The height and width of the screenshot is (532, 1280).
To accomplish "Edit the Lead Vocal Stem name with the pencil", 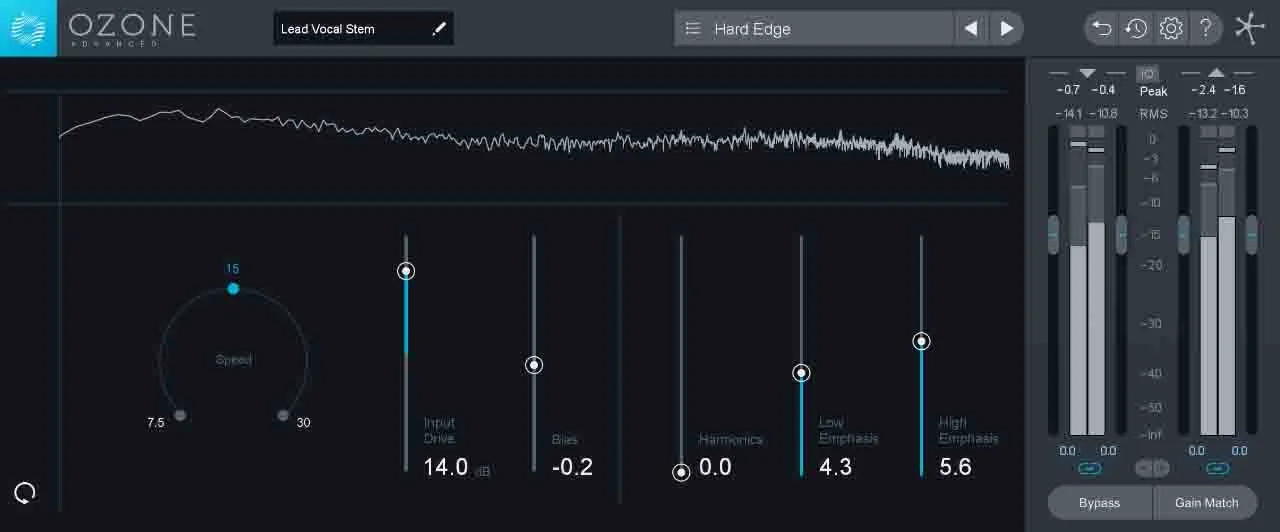I will tap(438, 29).
